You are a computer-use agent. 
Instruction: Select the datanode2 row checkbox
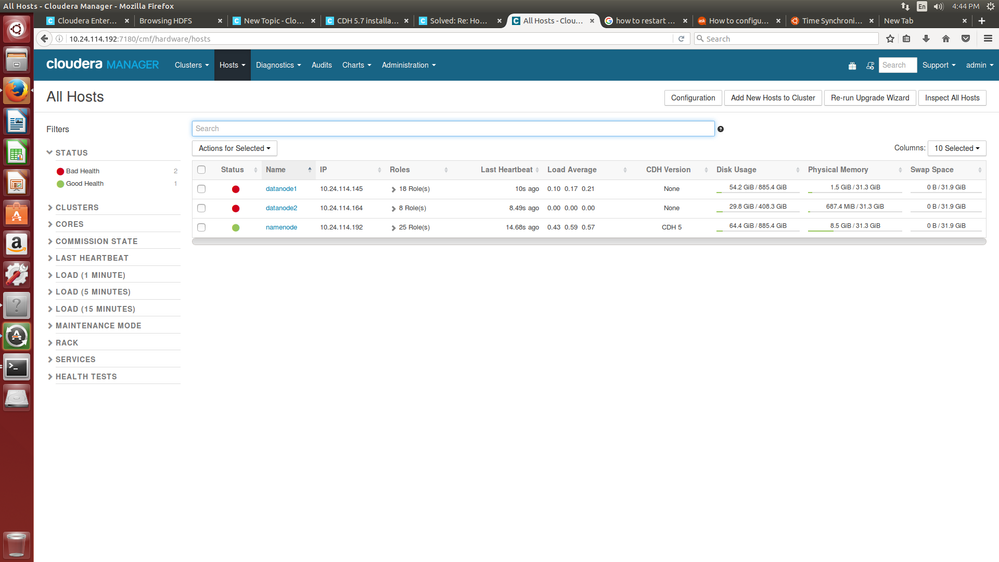point(201,208)
